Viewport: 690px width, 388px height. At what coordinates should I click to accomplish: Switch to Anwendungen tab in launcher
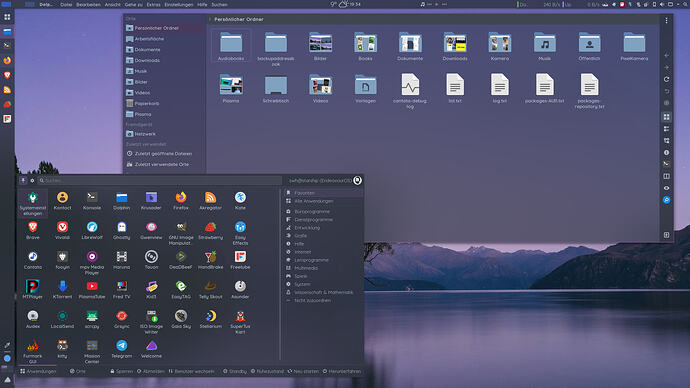coord(38,371)
